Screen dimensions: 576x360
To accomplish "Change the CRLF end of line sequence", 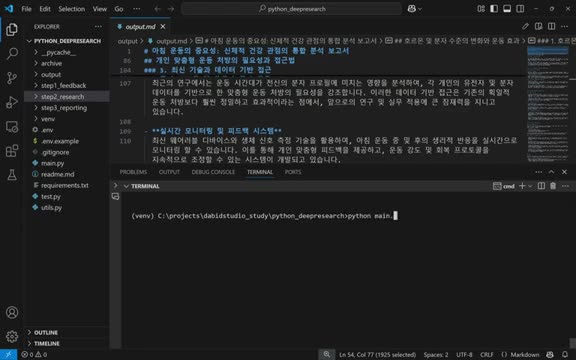I will [487, 354].
